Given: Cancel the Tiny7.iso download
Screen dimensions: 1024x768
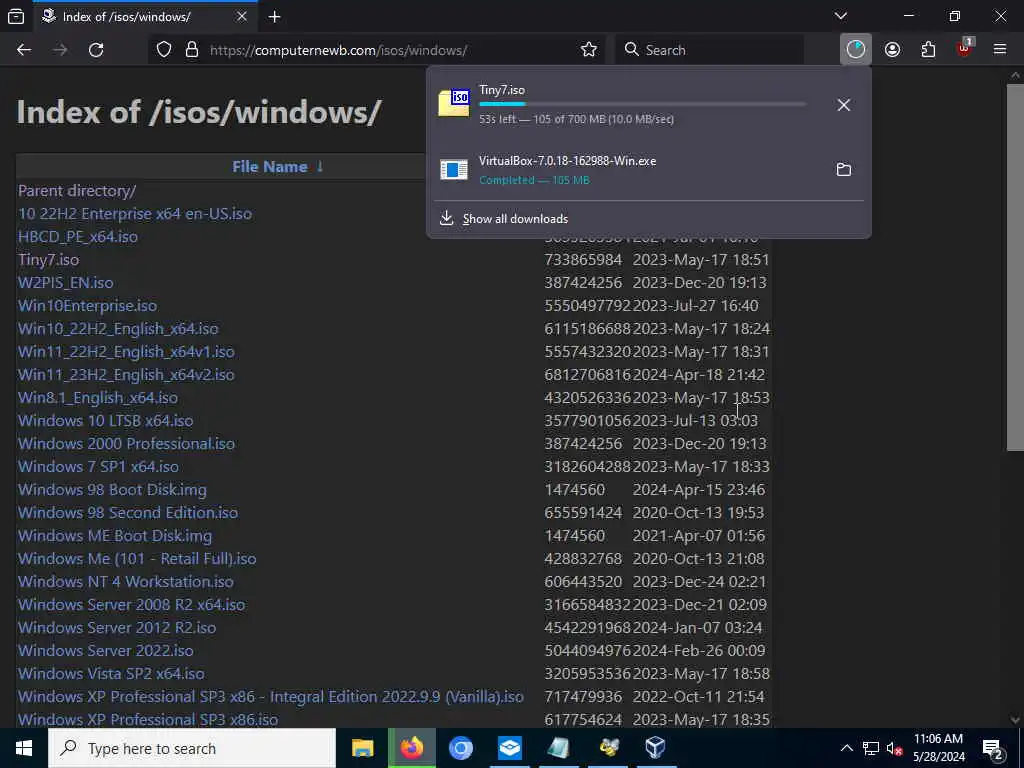Looking at the screenshot, I should [844, 104].
